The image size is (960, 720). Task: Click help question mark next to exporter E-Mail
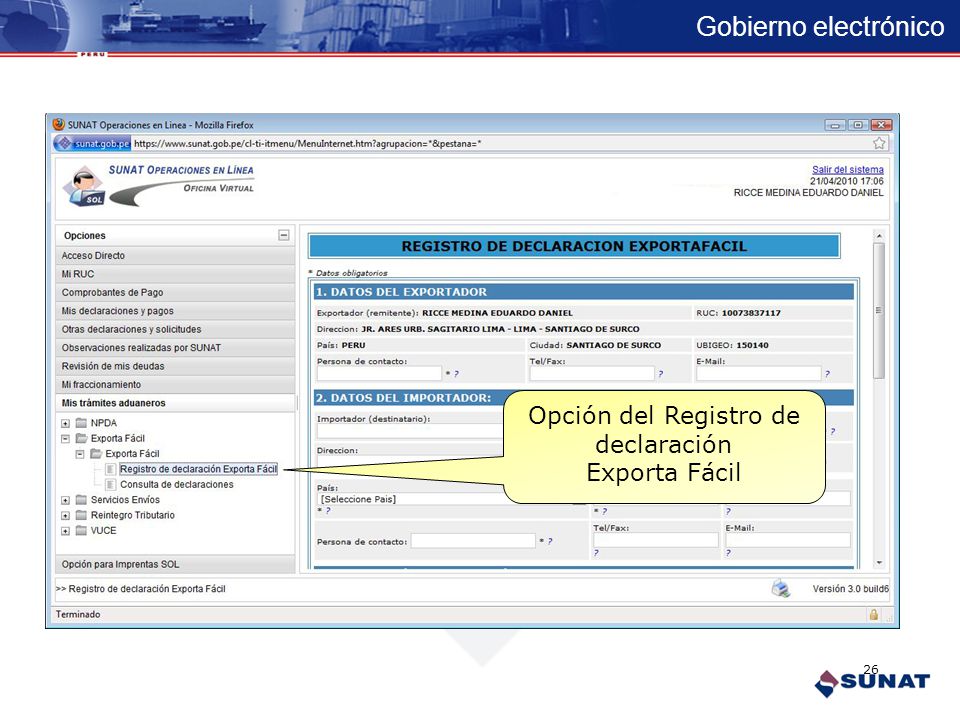coord(827,373)
